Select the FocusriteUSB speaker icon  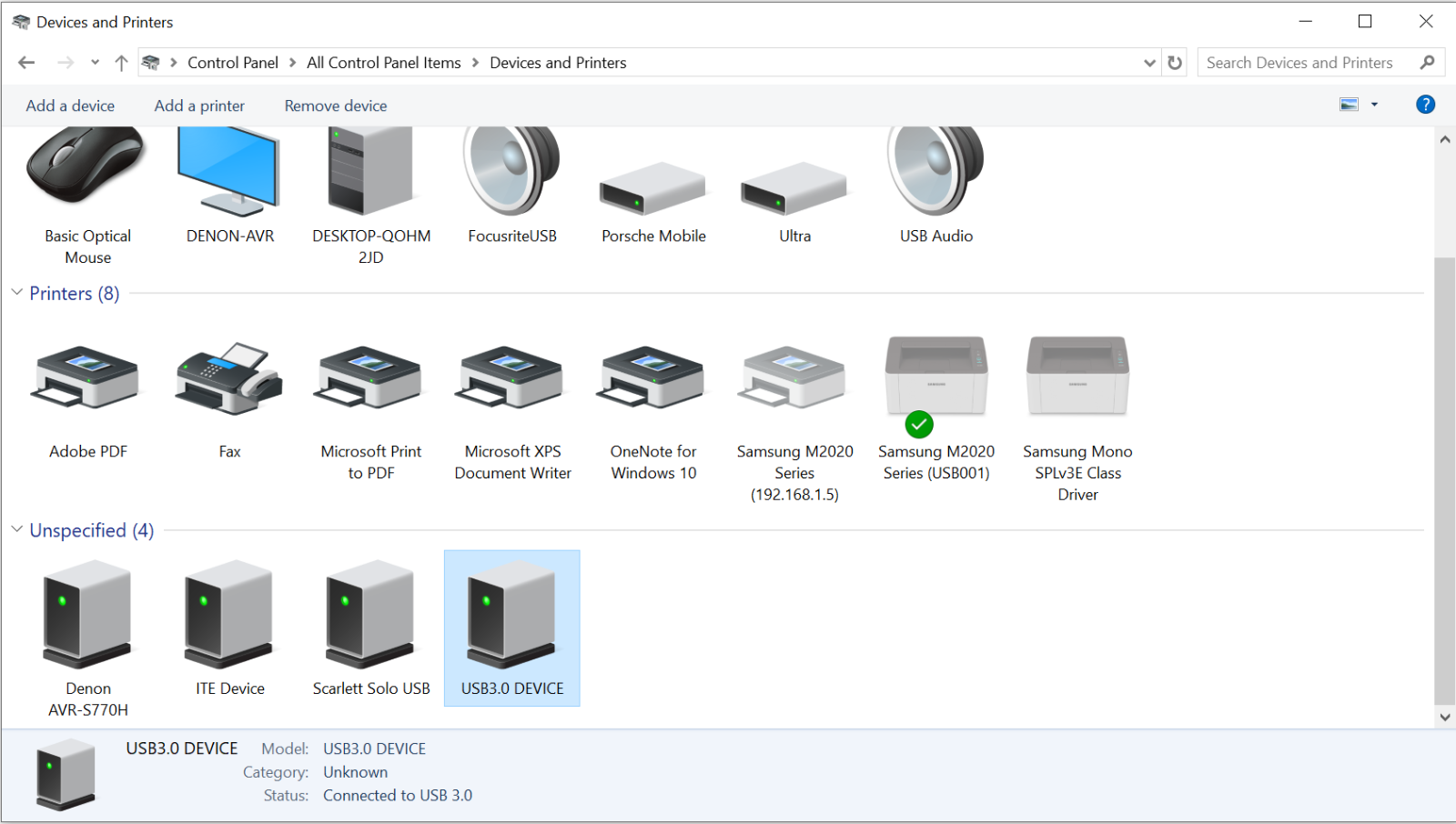(x=511, y=171)
